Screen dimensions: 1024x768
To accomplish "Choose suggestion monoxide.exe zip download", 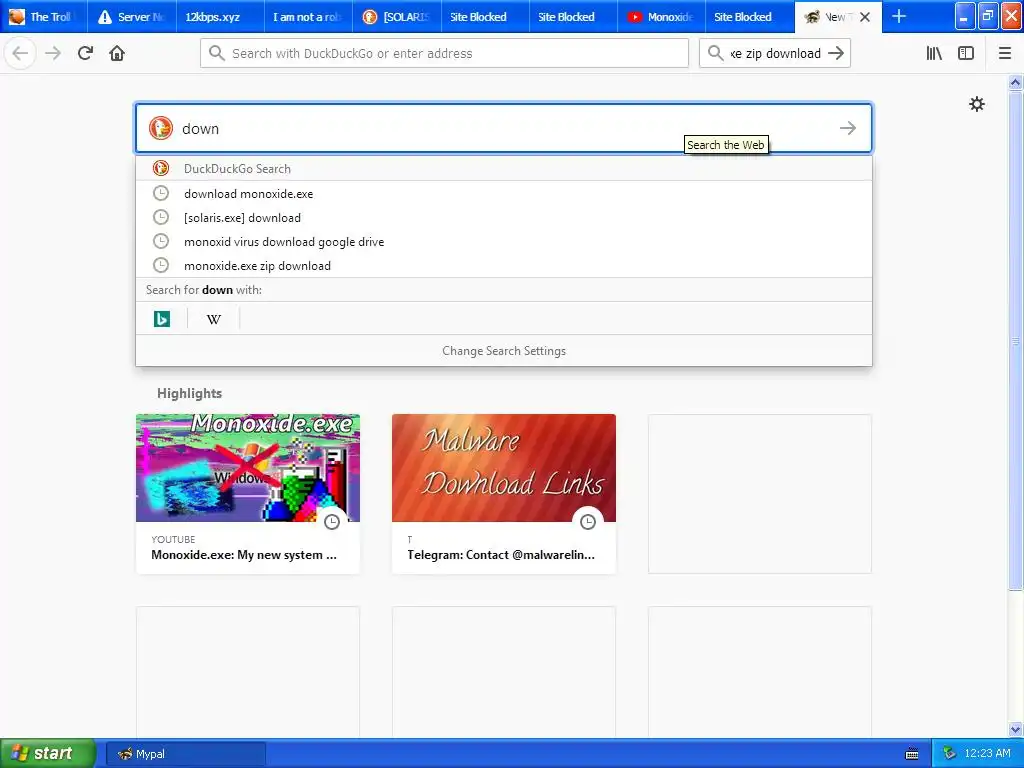I will tap(504, 266).
